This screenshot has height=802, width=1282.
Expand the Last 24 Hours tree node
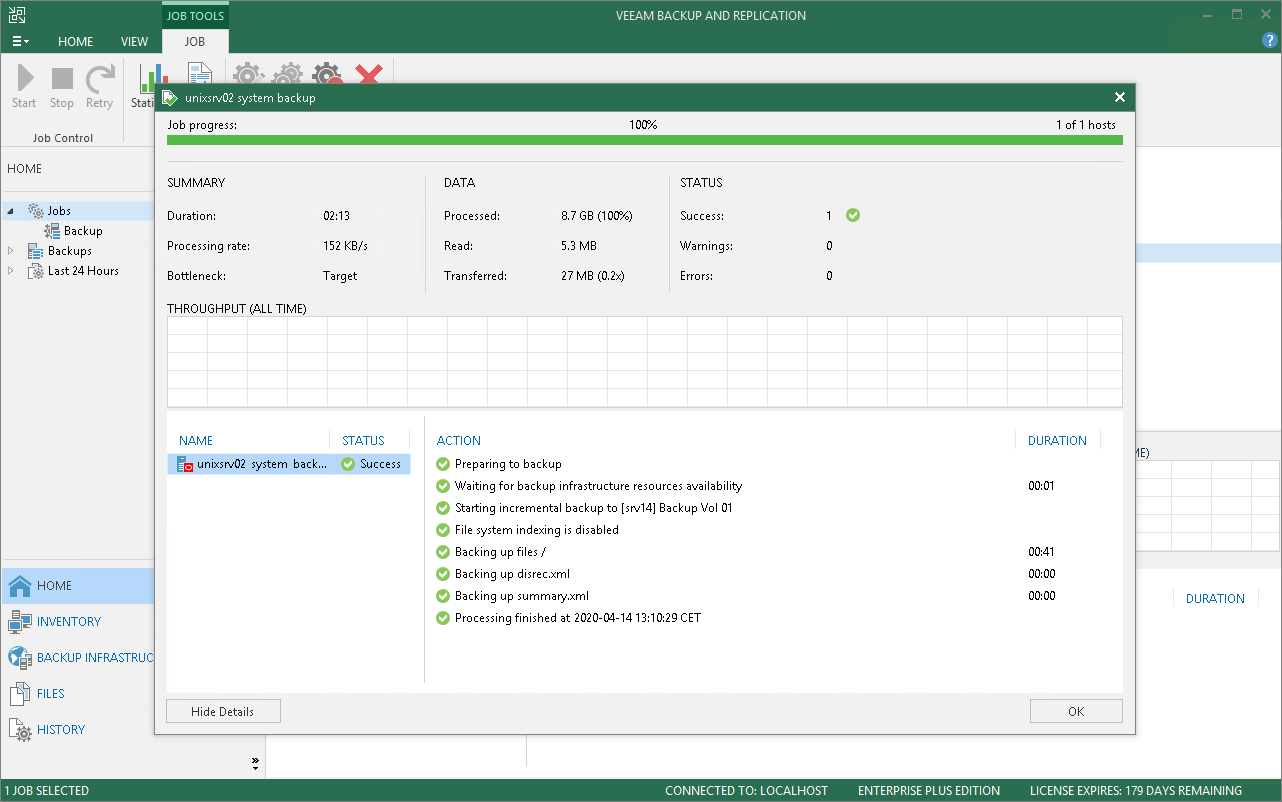point(11,271)
